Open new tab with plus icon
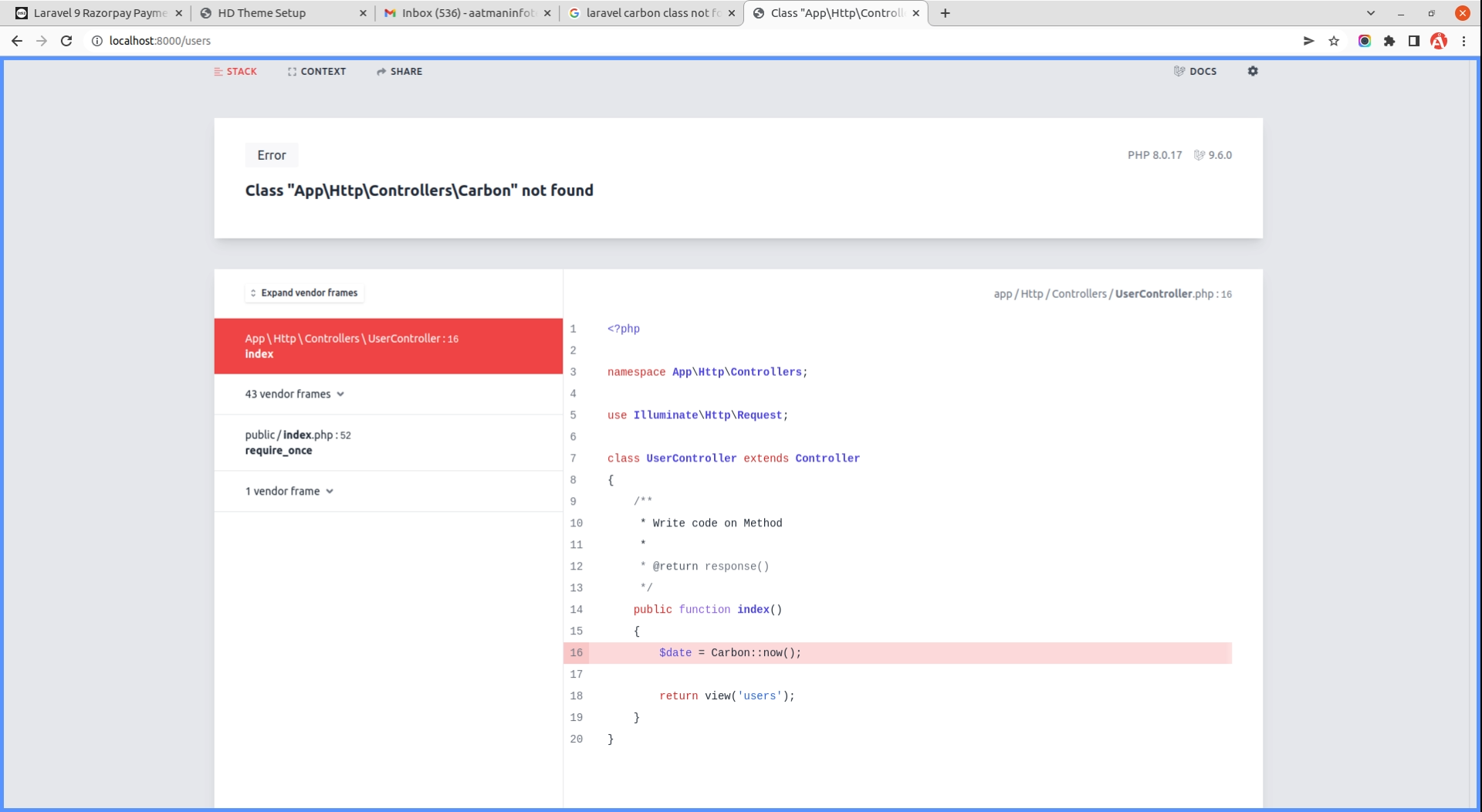 point(945,13)
